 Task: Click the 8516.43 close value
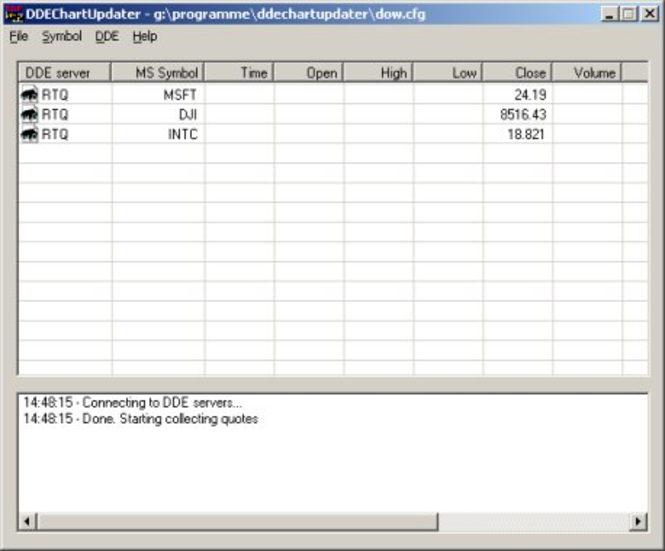coord(523,115)
